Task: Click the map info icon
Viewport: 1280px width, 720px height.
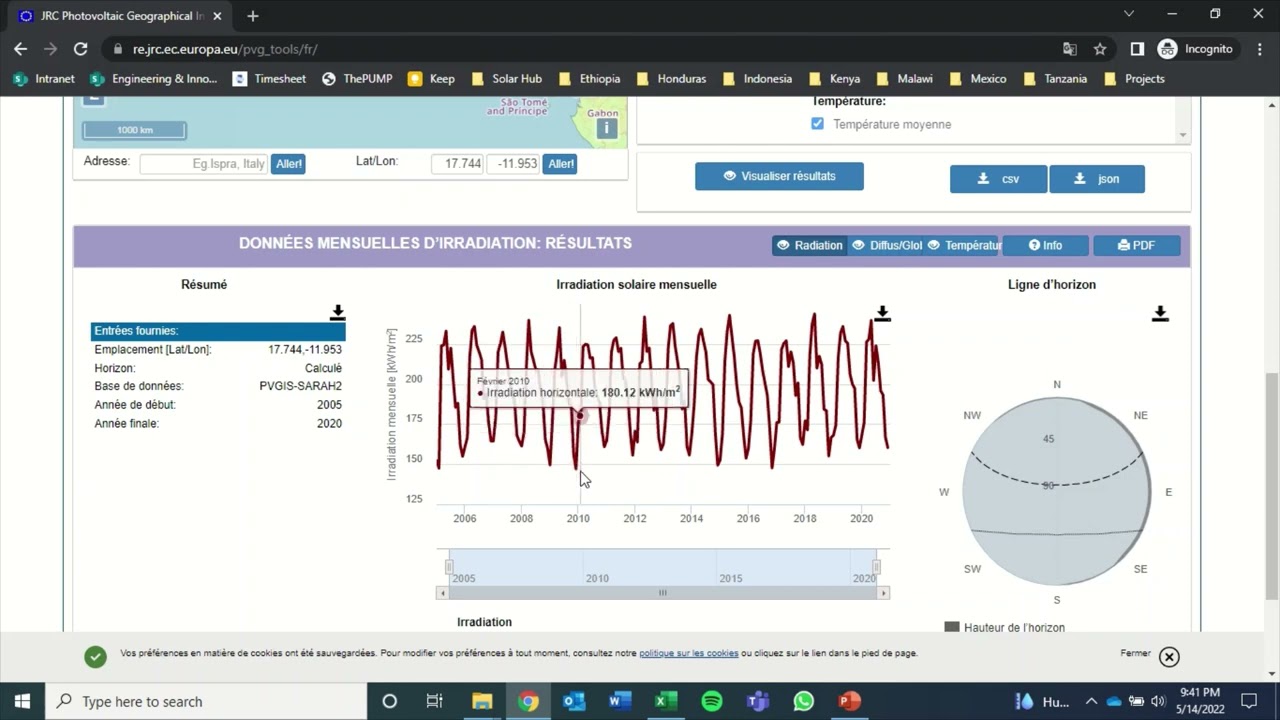Action: click(606, 128)
